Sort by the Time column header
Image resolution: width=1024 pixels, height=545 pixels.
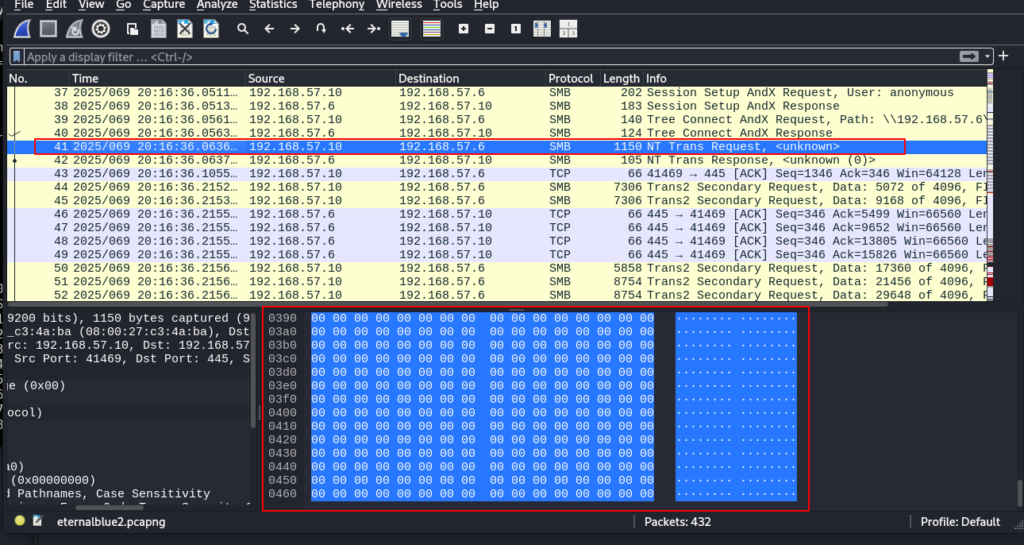click(x=157, y=78)
